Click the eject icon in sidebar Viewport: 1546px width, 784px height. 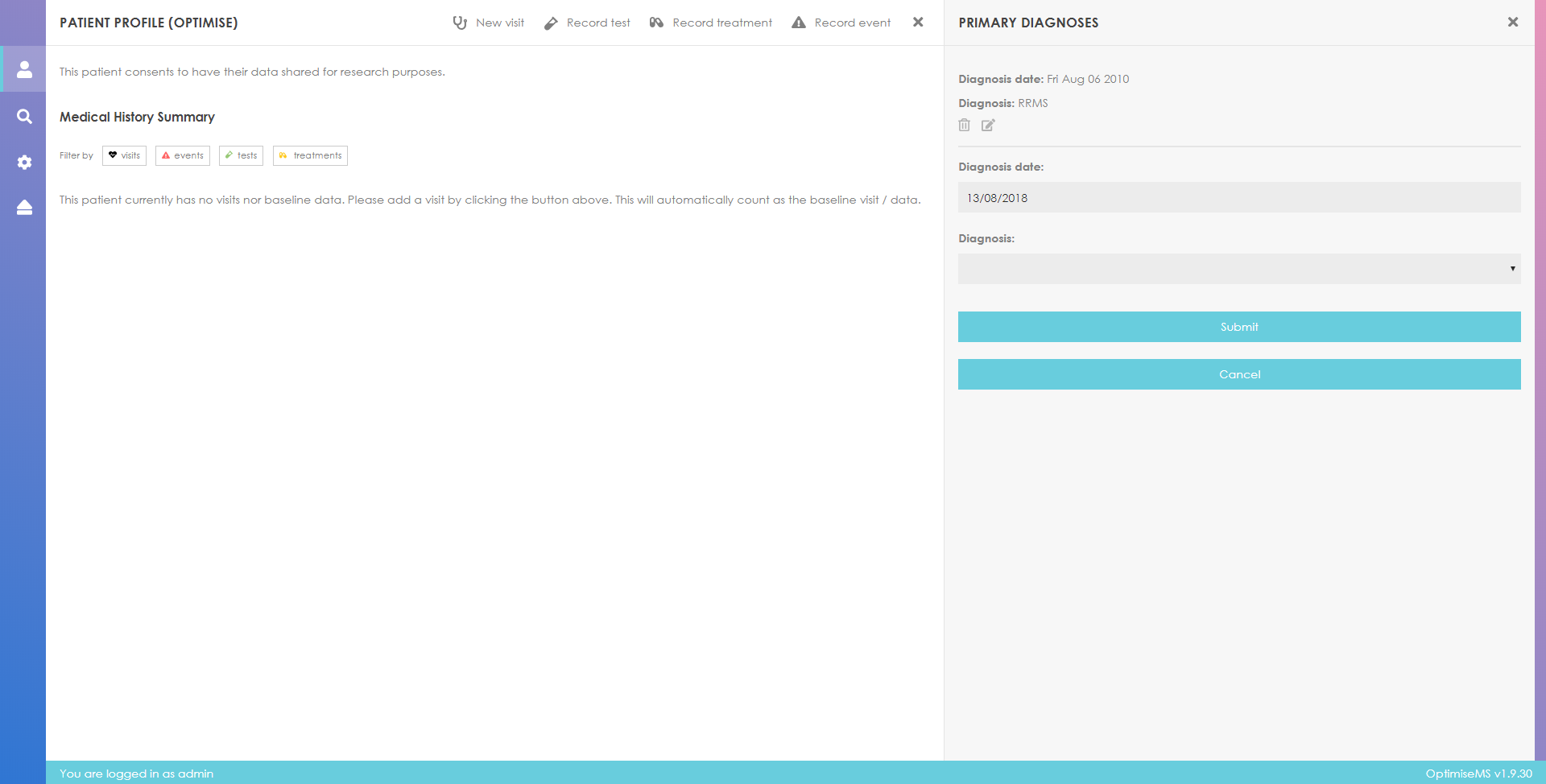click(x=24, y=208)
